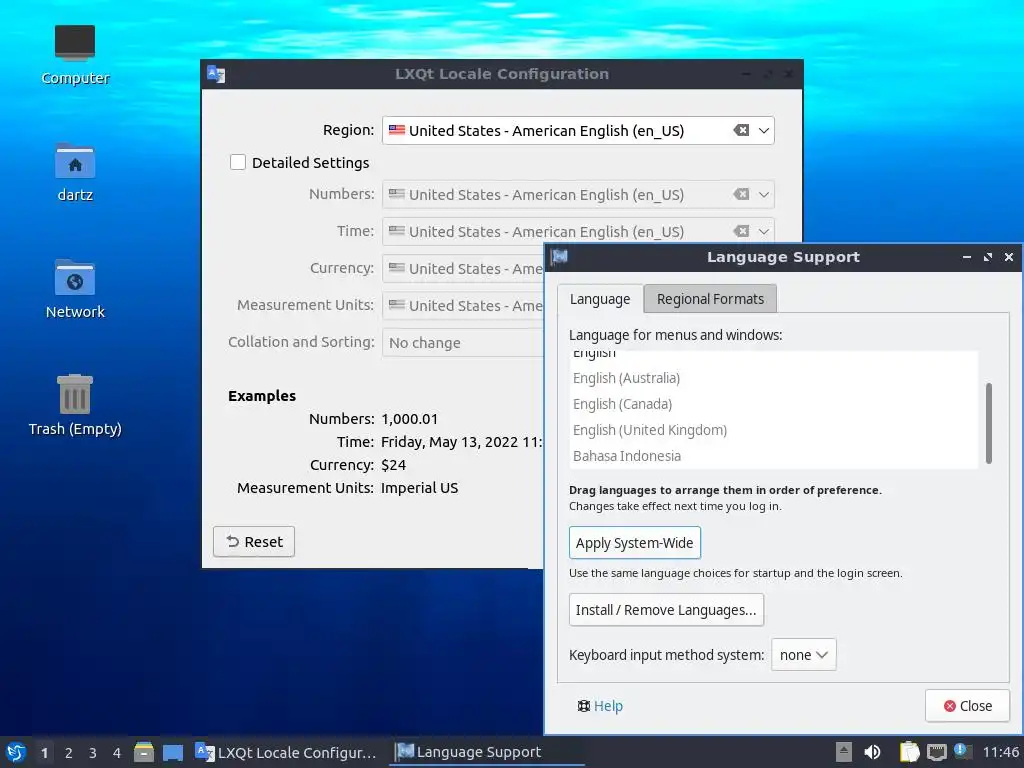Select English (Canada) in the language list

[x=774, y=404]
